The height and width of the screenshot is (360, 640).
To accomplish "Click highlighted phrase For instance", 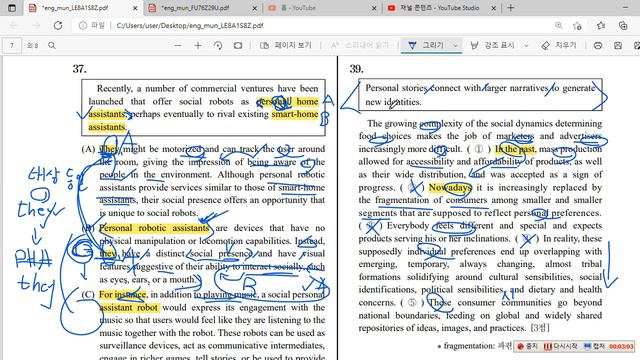I will pos(122,294).
